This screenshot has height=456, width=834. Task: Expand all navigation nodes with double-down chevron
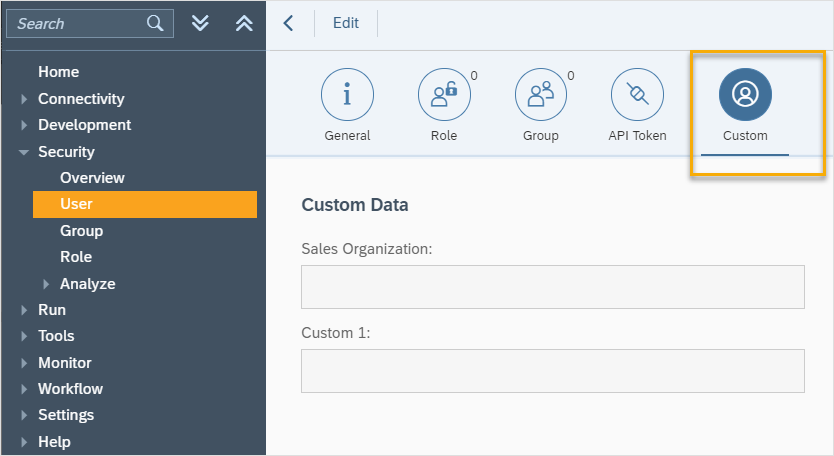pos(200,23)
